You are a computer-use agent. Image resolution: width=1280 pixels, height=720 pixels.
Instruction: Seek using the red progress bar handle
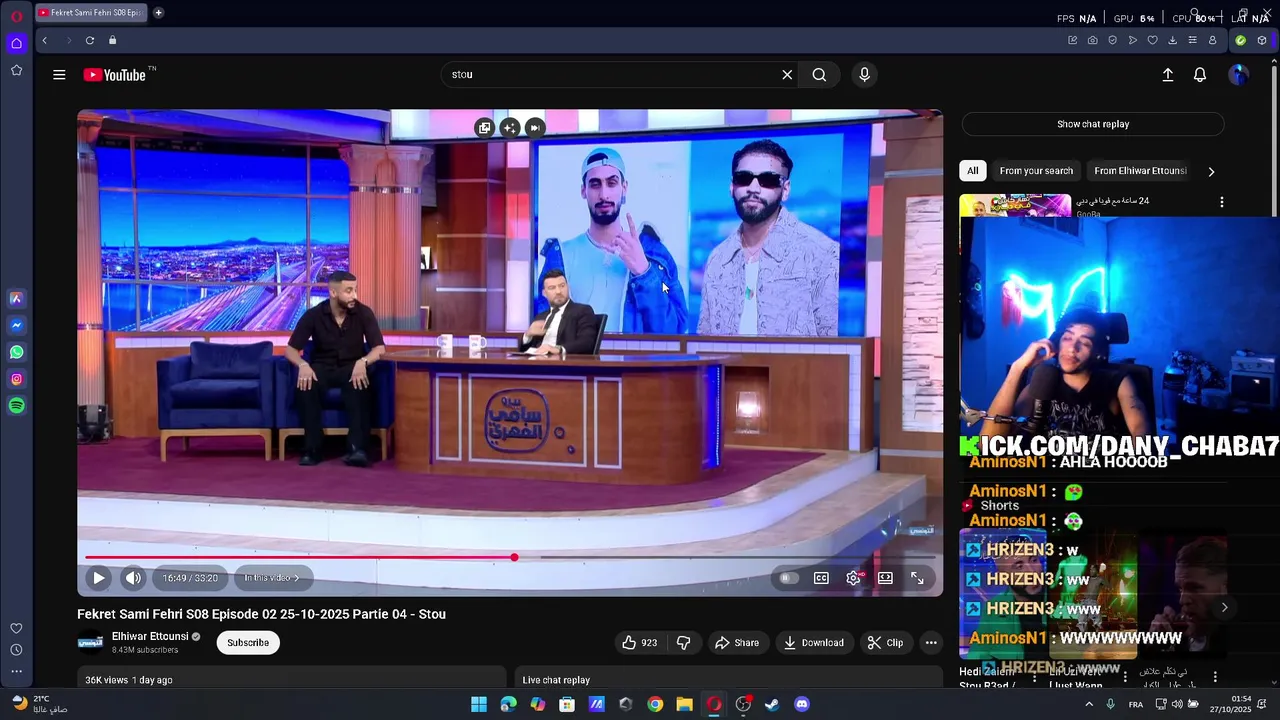pos(514,557)
